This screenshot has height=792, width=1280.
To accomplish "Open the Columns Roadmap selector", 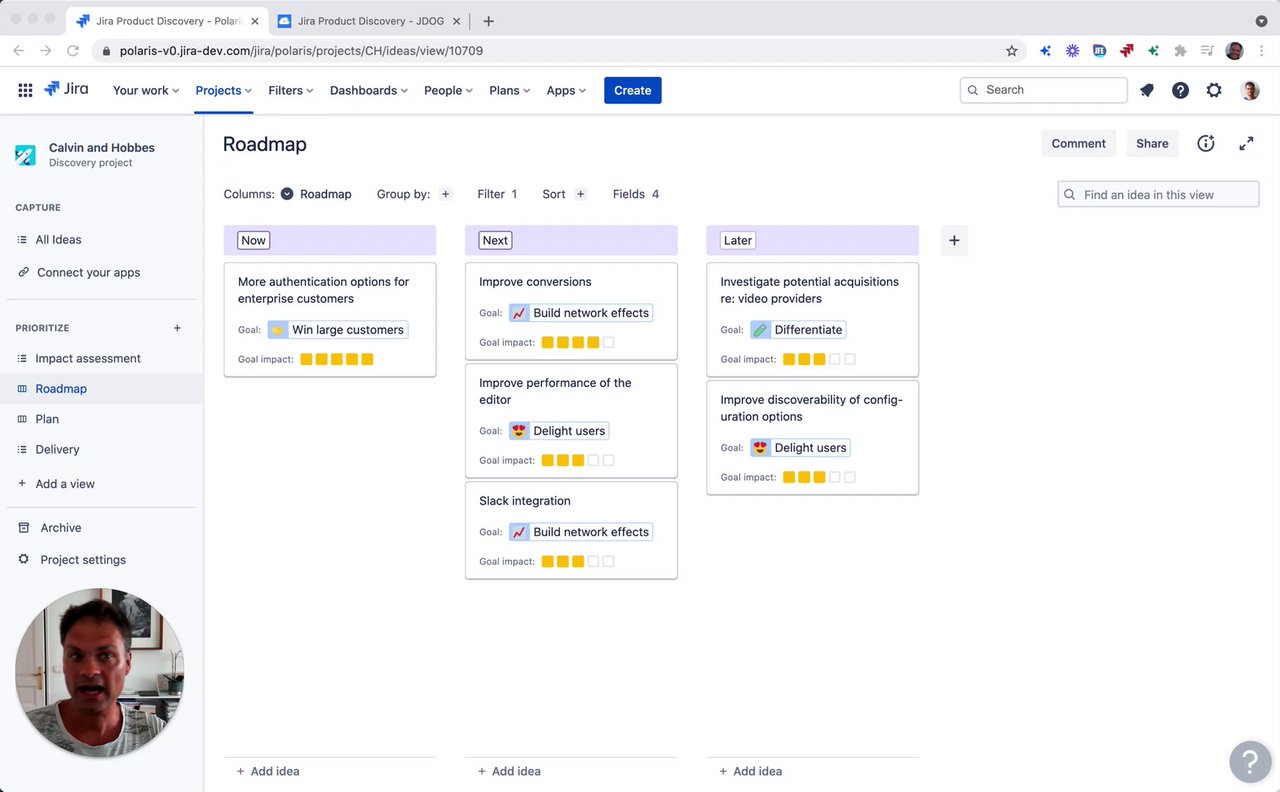I will click(x=316, y=194).
